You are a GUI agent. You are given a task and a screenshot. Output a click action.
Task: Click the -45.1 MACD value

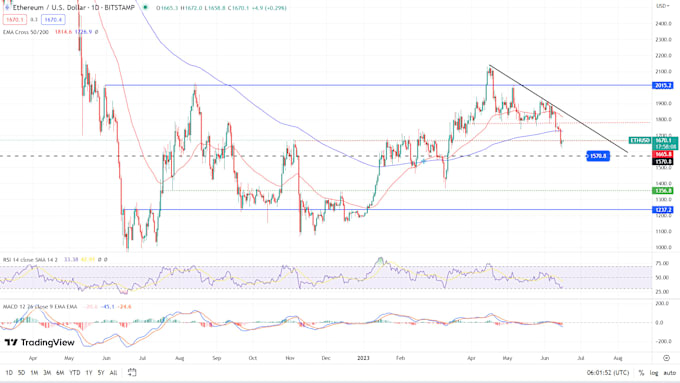click(108, 307)
